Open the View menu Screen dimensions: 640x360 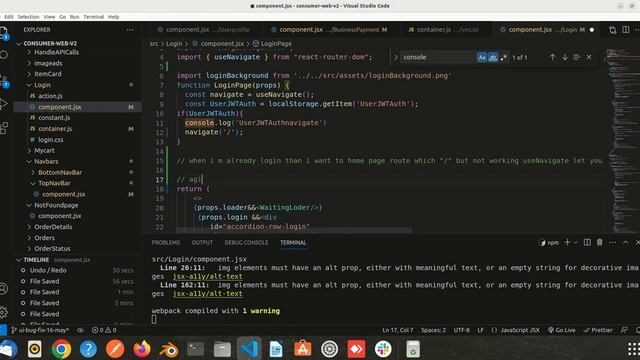(x=49, y=17)
